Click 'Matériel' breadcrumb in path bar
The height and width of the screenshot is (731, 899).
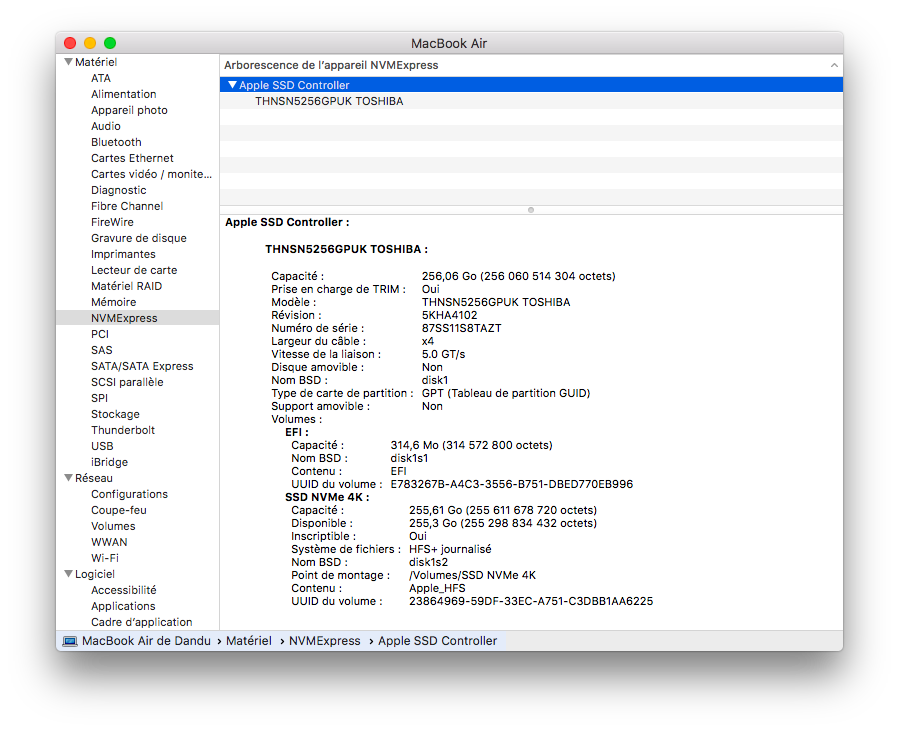click(x=249, y=641)
